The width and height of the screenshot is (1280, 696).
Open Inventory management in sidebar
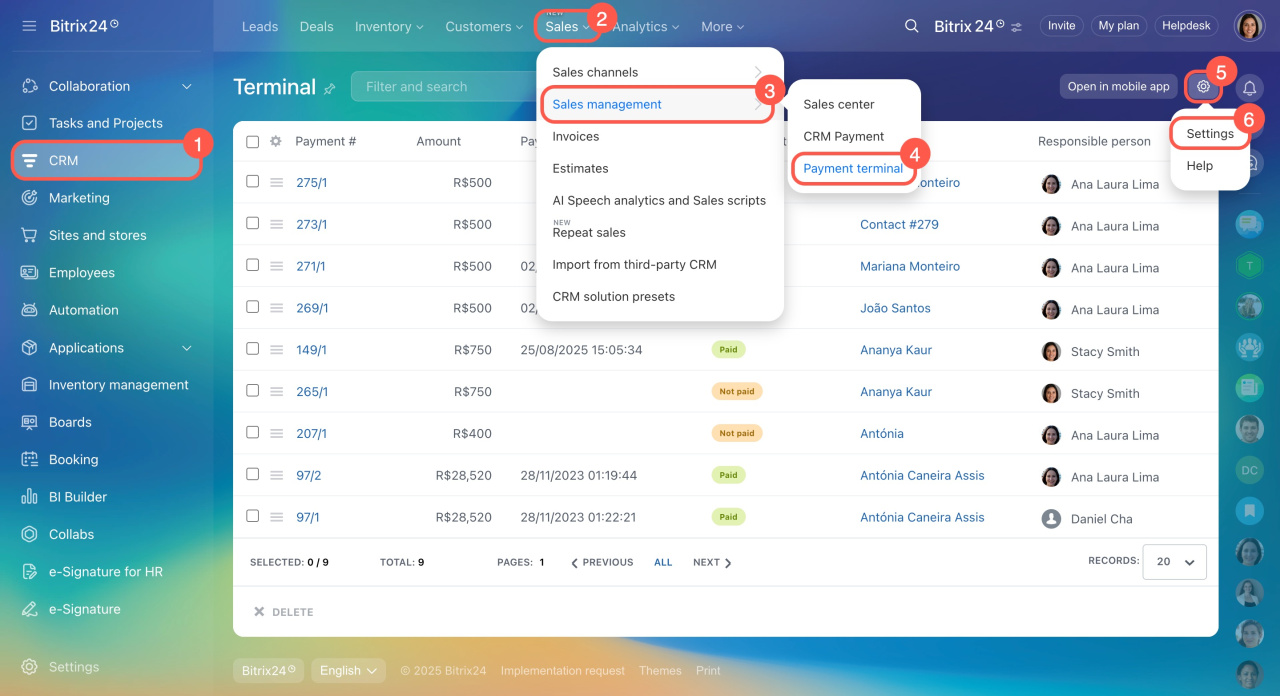(x=118, y=385)
